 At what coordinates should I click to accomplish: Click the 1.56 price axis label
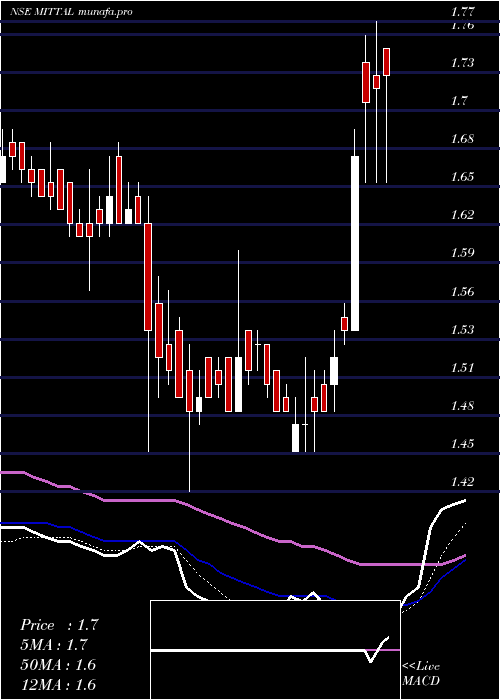point(462,292)
